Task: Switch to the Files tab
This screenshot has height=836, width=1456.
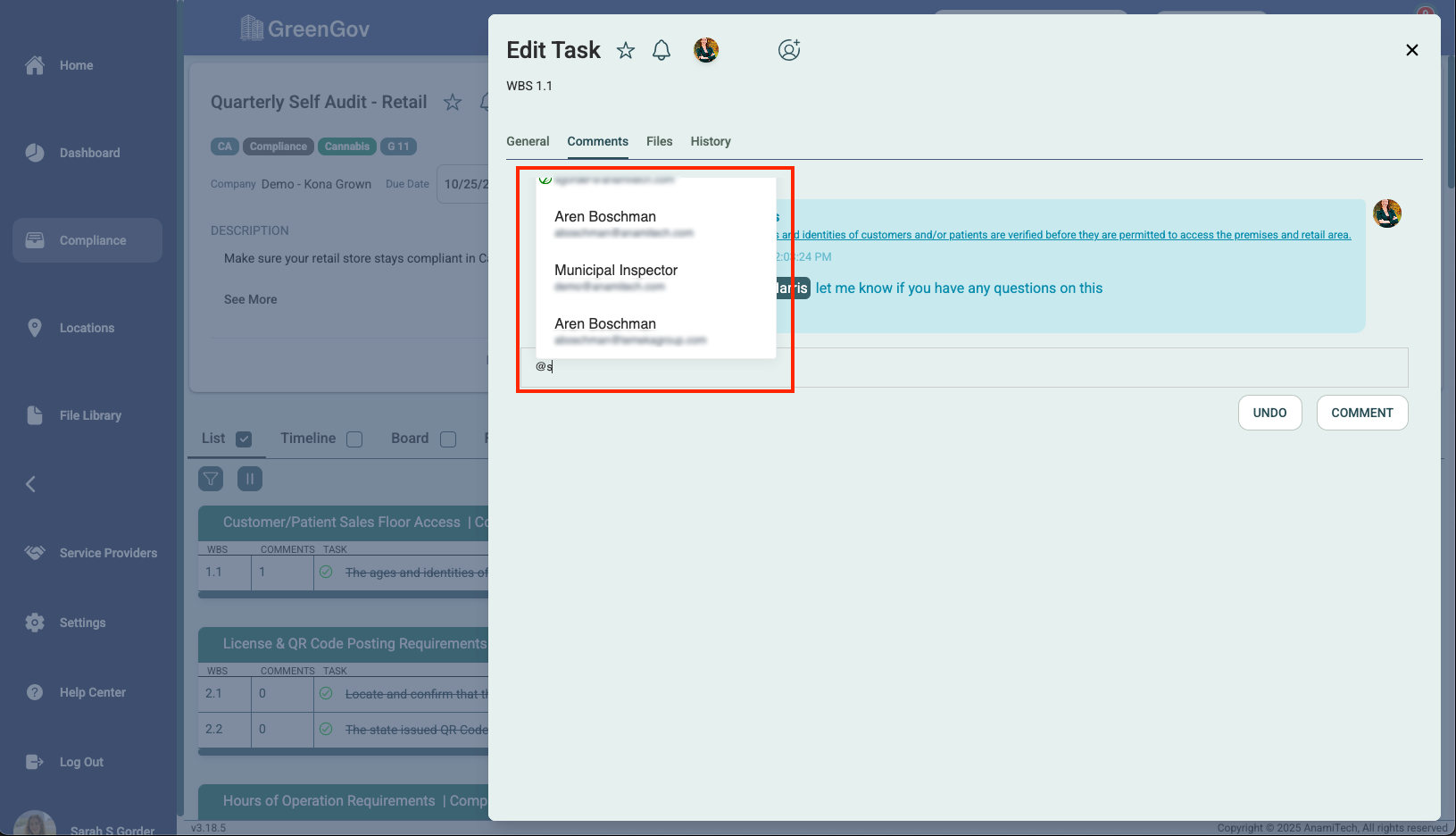Action: [x=659, y=141]
